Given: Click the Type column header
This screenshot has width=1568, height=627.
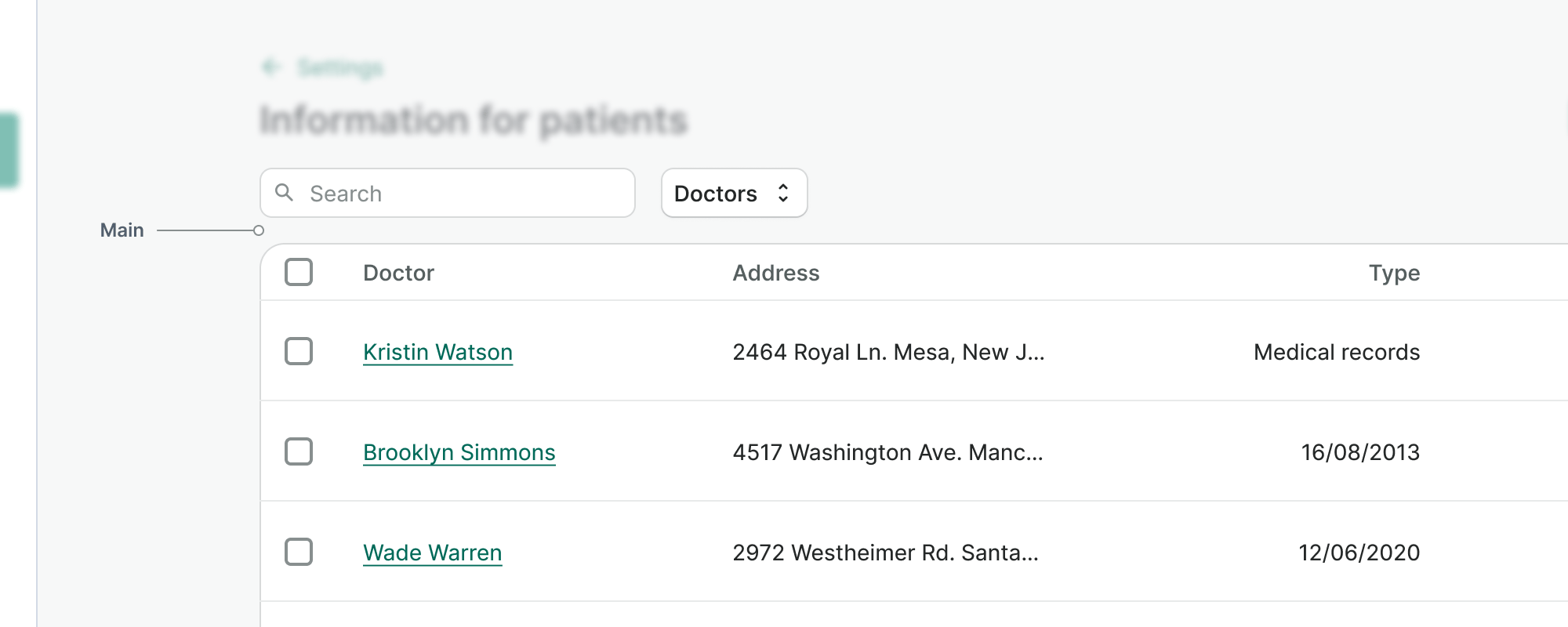Looking at the screenshot, I should [x=1394, y=273].
